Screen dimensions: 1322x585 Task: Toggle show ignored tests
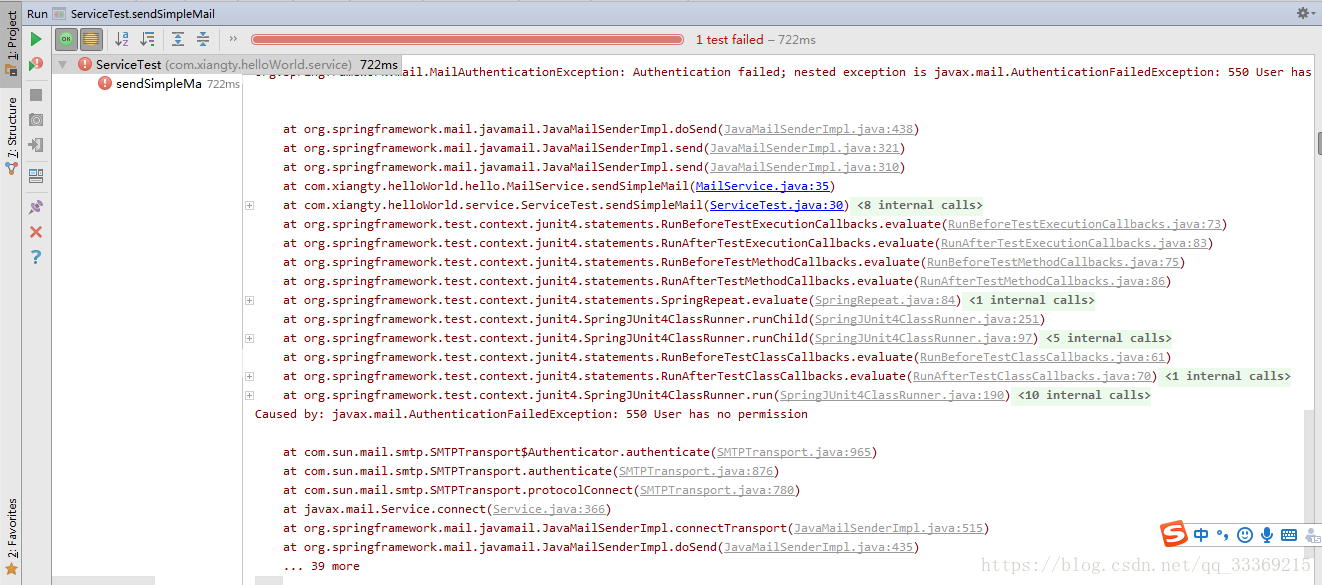click(x=90, y=38)
